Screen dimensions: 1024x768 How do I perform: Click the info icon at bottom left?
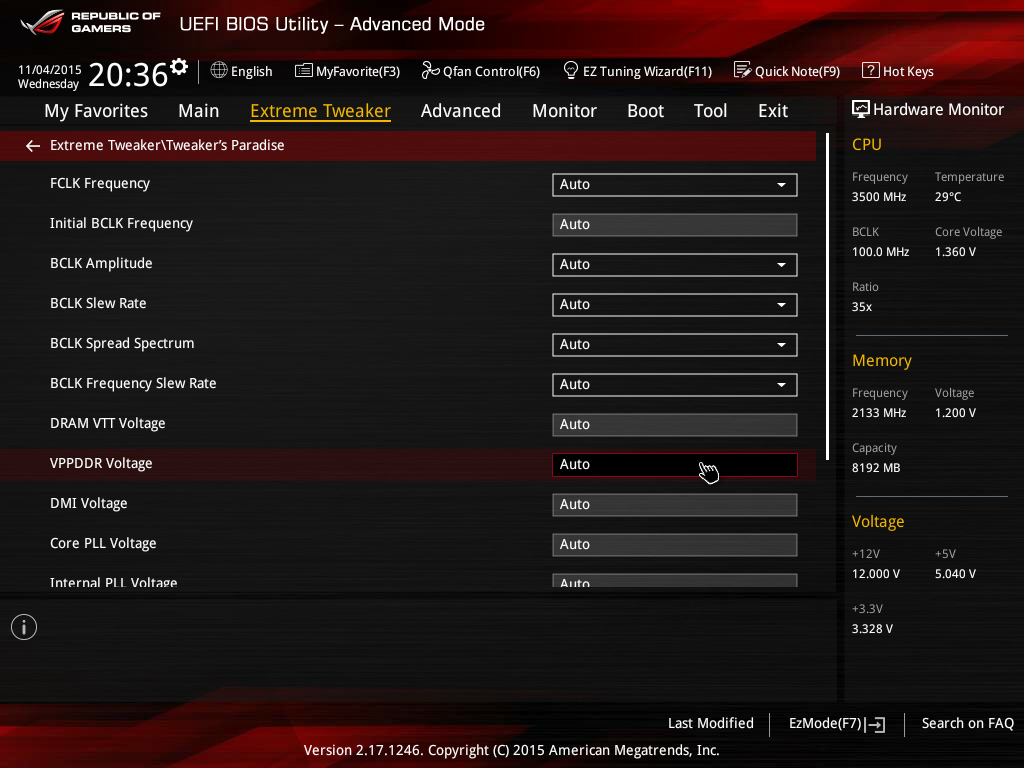pyautogui.click(x=24, y=627)
